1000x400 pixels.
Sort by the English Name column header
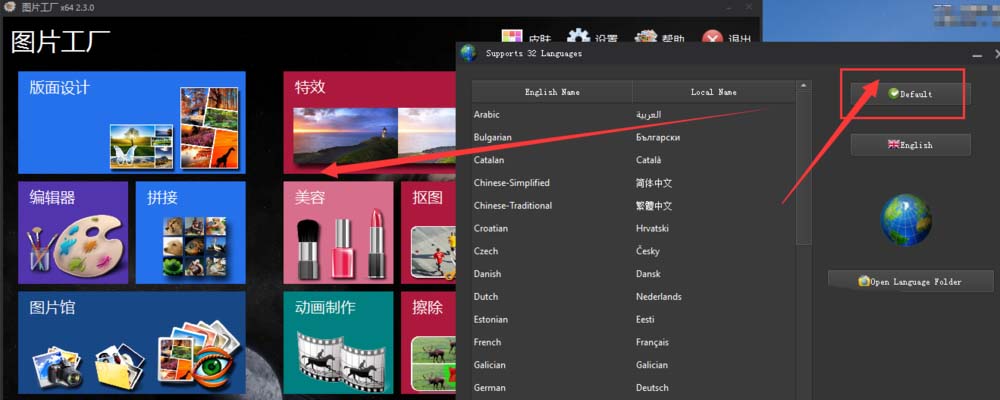tap(552, 92)
